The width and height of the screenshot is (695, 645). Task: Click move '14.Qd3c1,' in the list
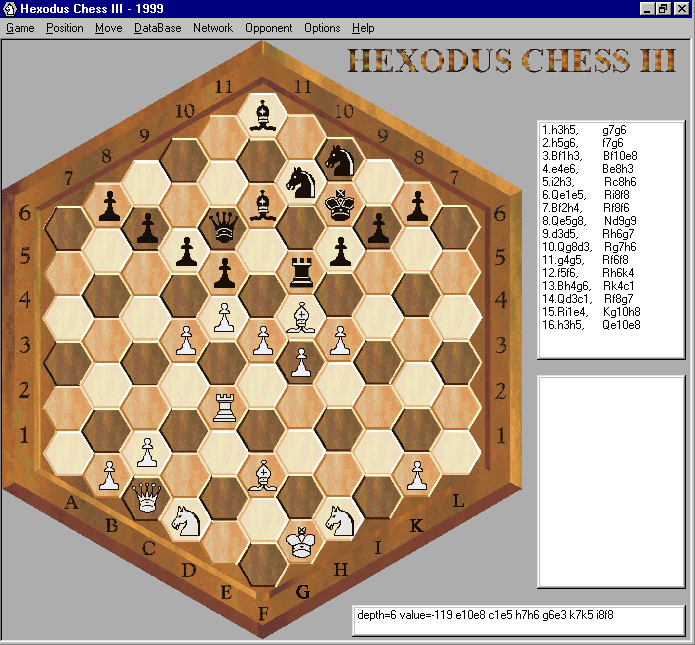coord(567,299)
